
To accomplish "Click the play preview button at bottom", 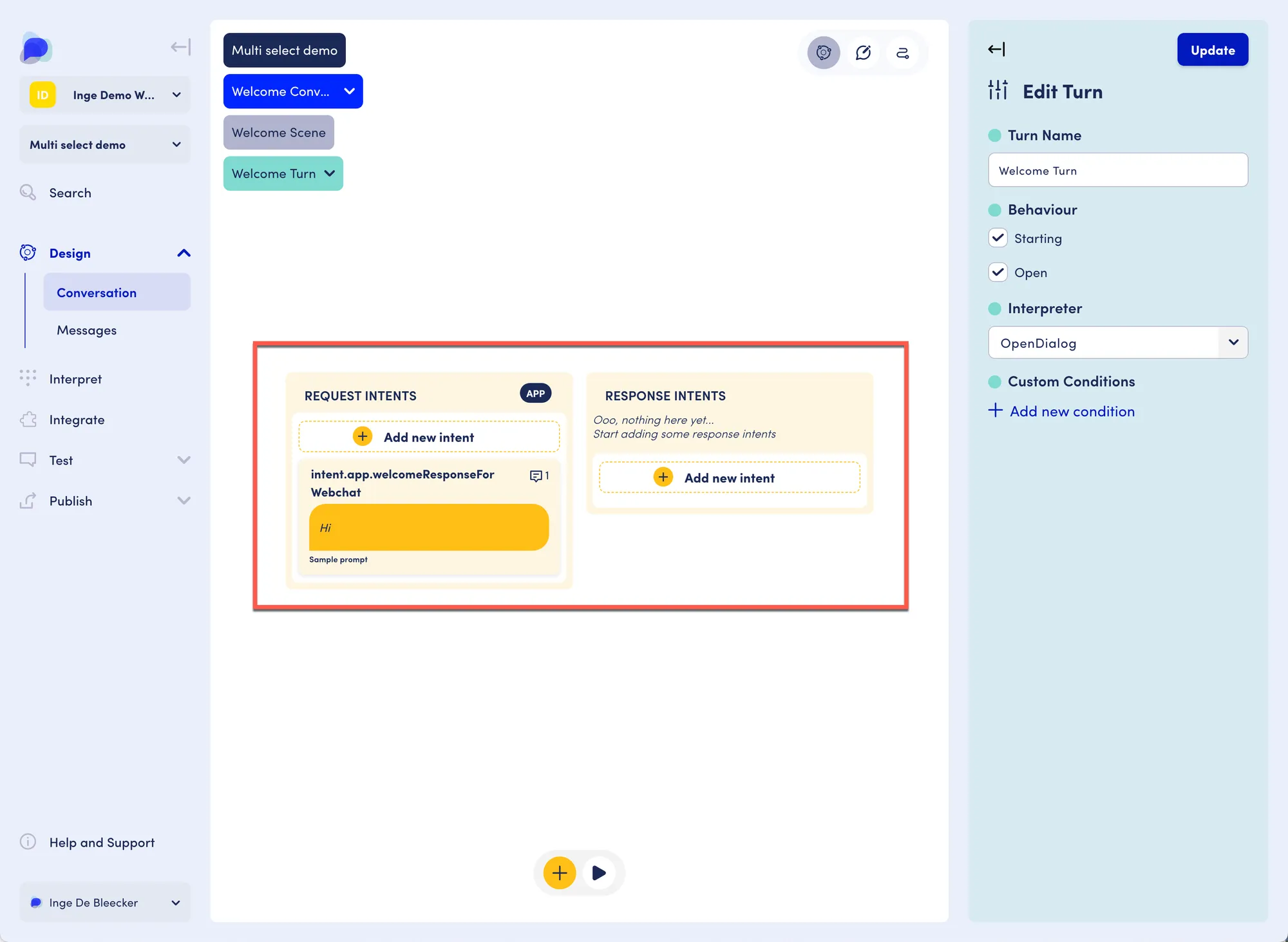I will point(599,872).
